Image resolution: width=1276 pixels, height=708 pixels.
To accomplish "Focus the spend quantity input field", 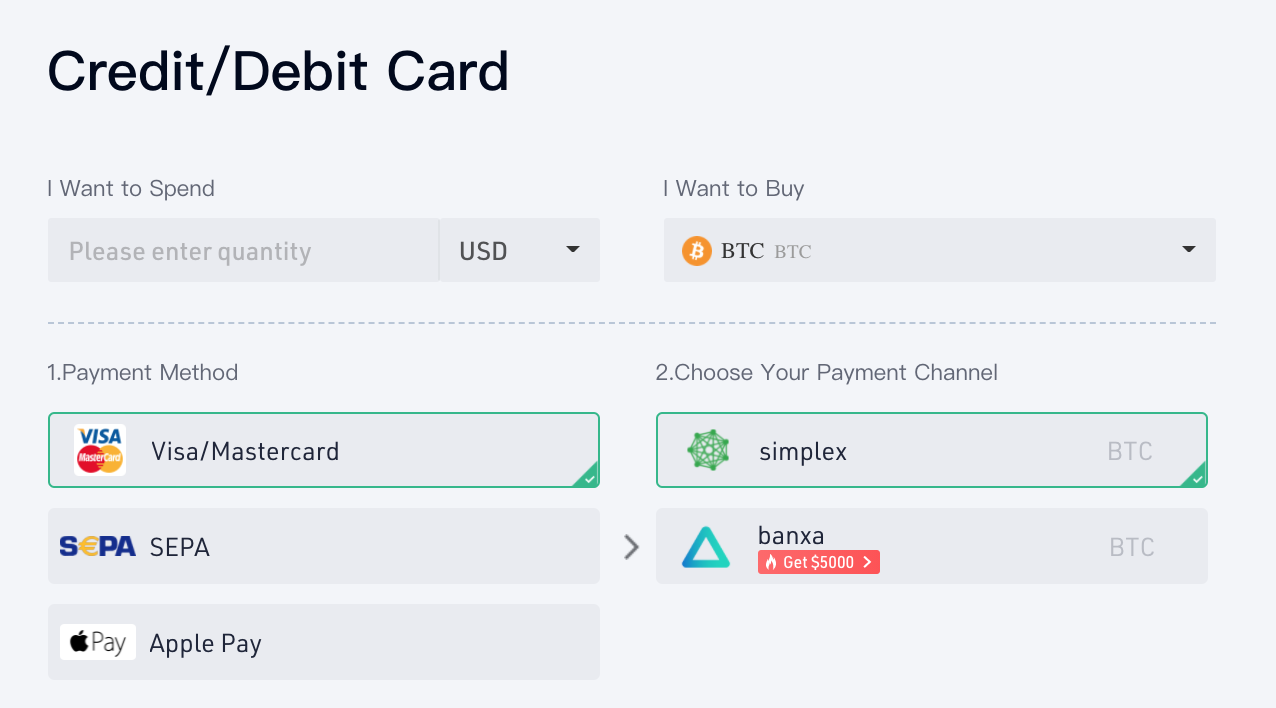I will (243, 250).
